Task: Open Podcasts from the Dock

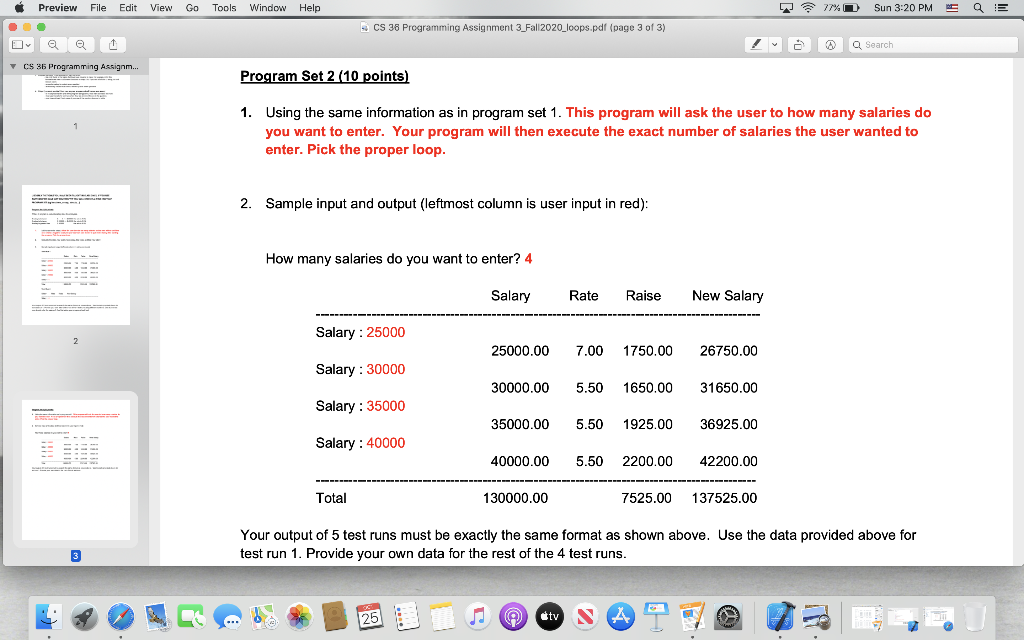Action: point(513,616)
